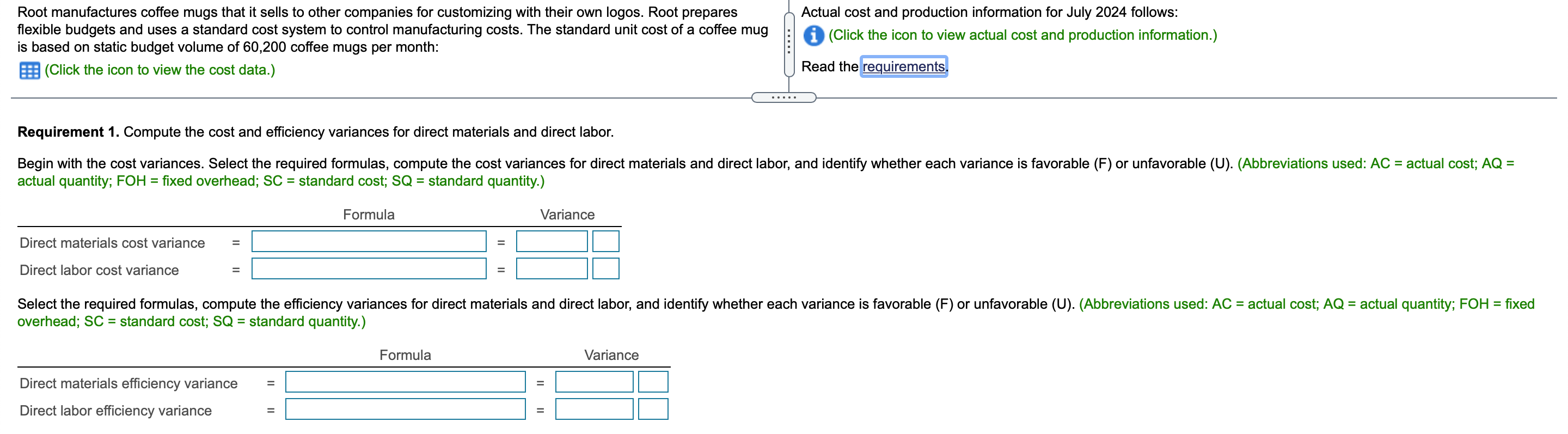The image size is (1568, 434).
Task: Select formula for direct labor efficiency variance
Action: (406, 409)
